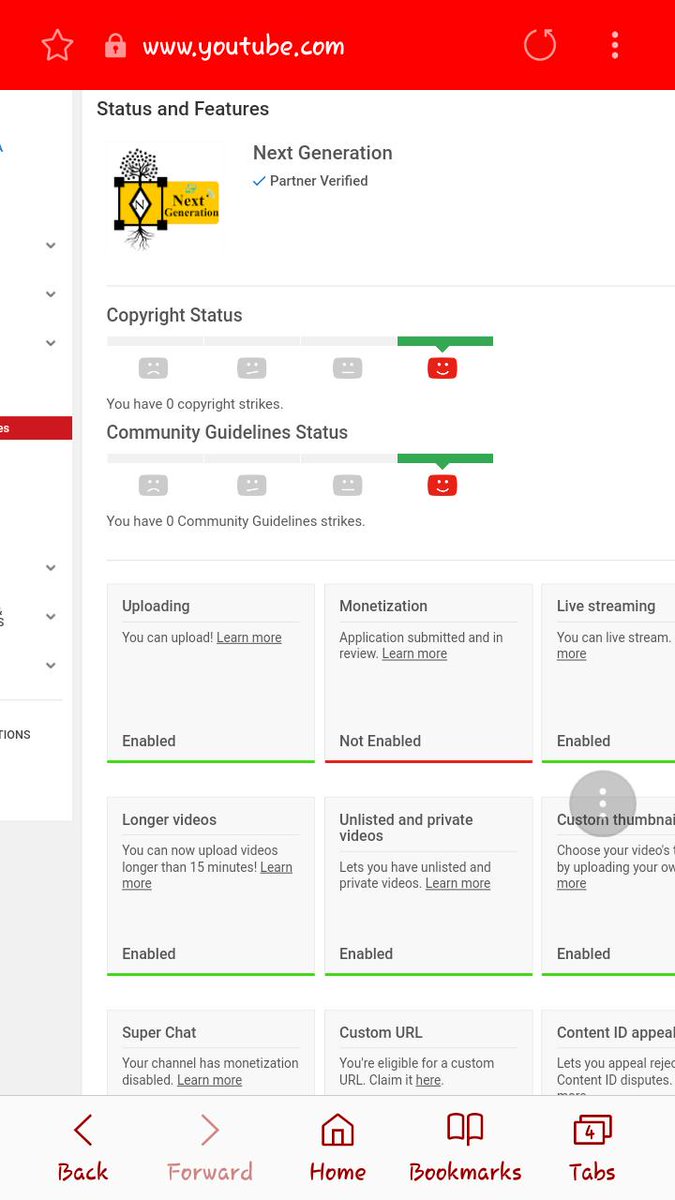Screen dimensions: 675x1200
Task: Click the sad face icon under Copyright Status
Action: [x=153, y=368]
